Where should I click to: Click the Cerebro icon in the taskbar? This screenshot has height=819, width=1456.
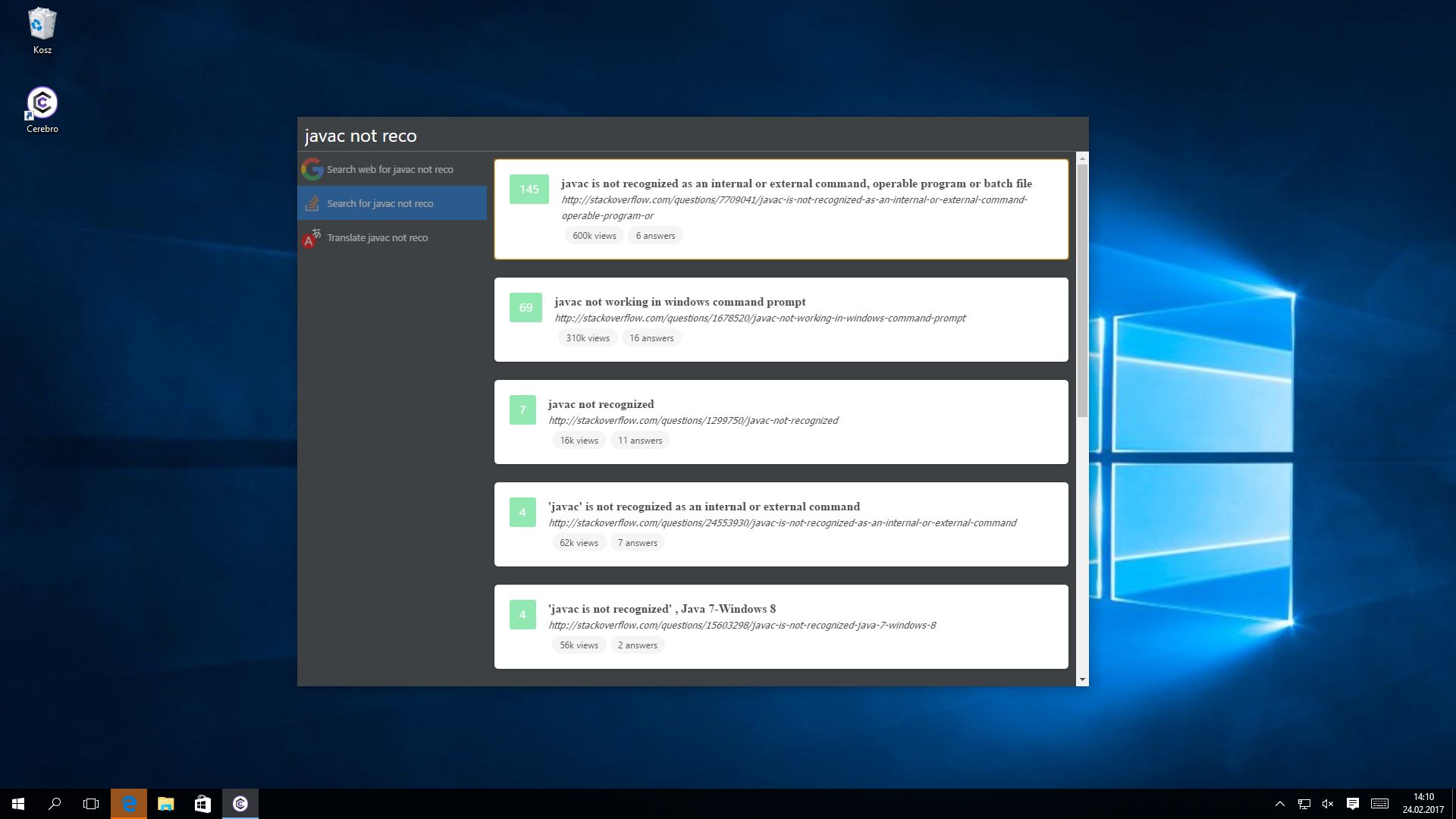pyautogui.click(x=240, y=804)
